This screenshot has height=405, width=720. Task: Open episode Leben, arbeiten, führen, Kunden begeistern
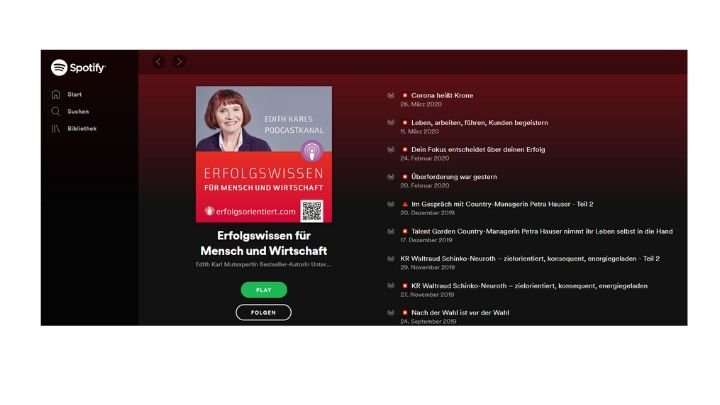click(x=479, y=123)
